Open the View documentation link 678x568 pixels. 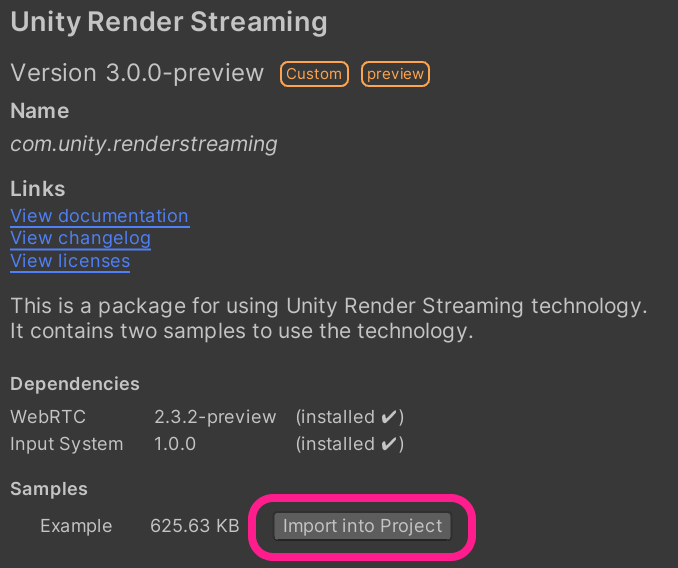[x=99, y=216]
